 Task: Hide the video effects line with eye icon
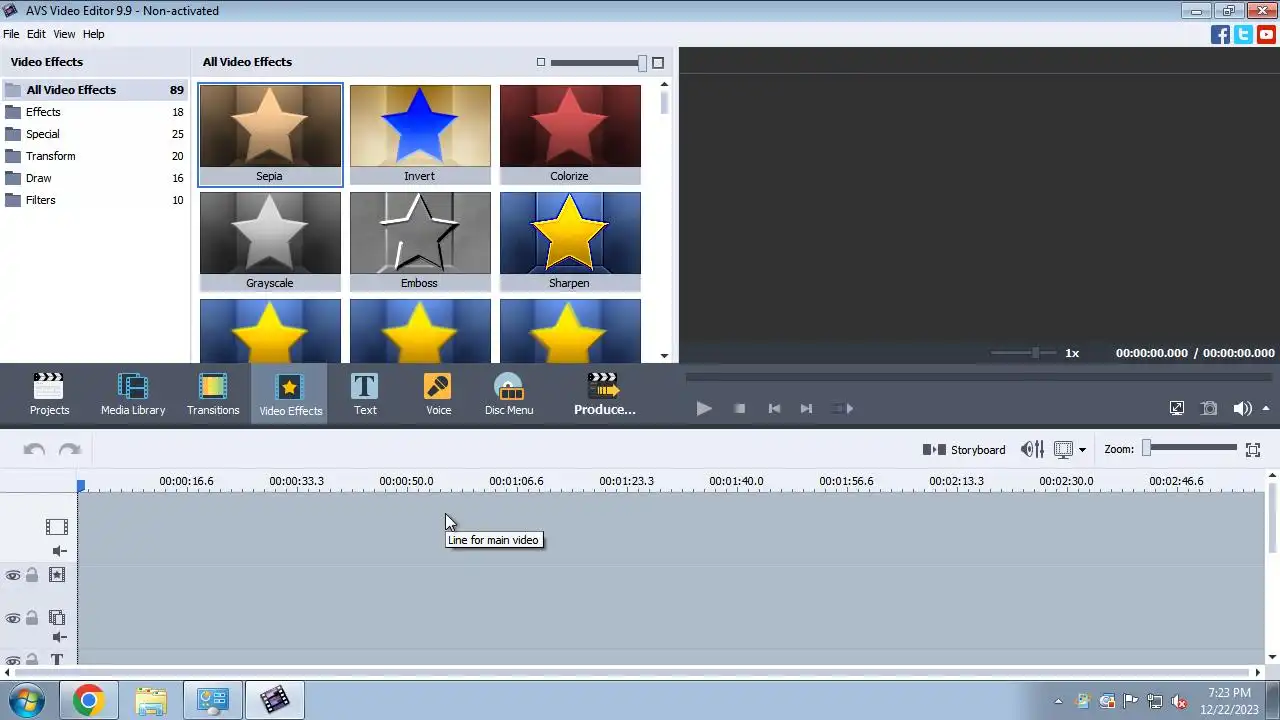pos(13,575)
